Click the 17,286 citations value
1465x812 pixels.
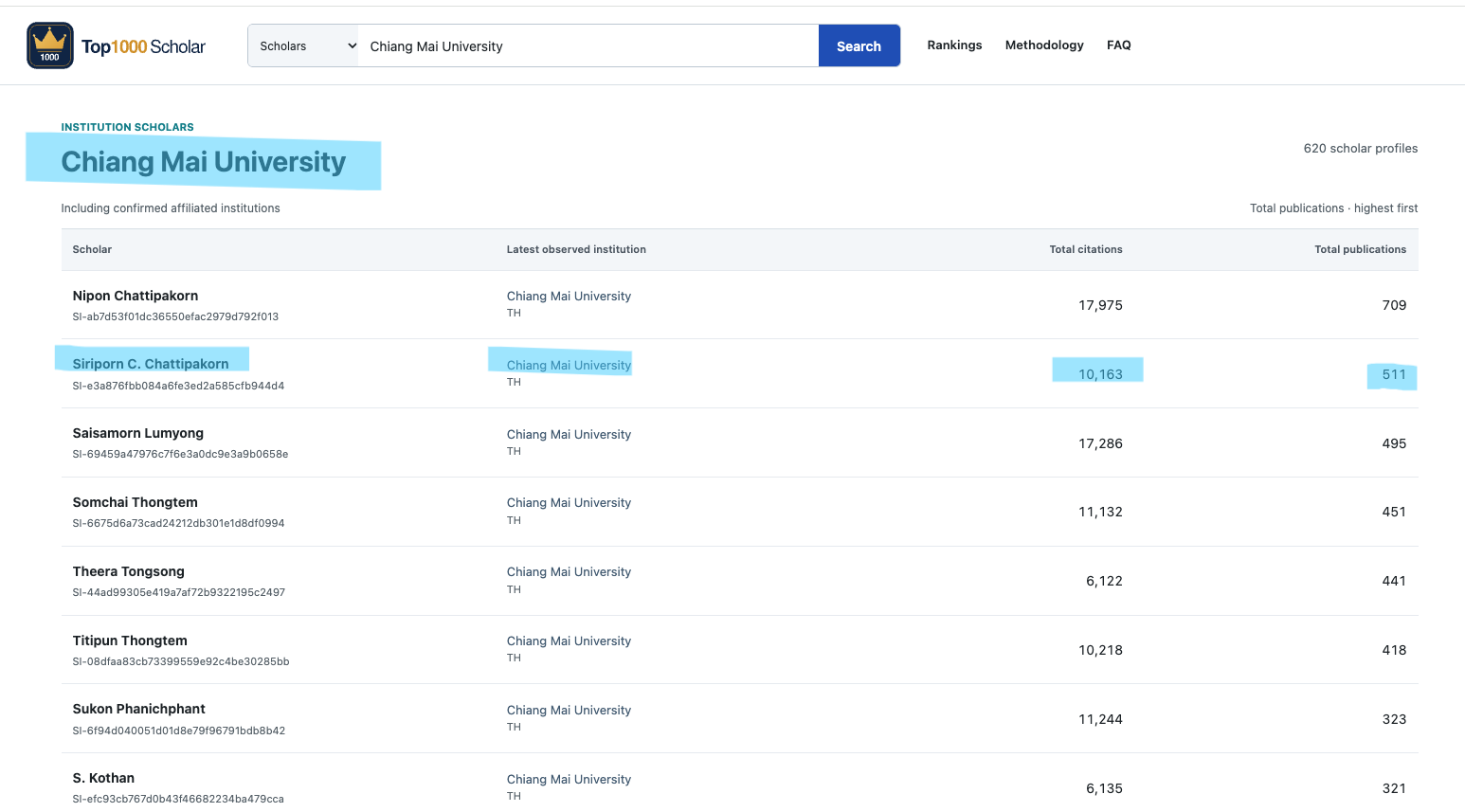(1100, 443)
